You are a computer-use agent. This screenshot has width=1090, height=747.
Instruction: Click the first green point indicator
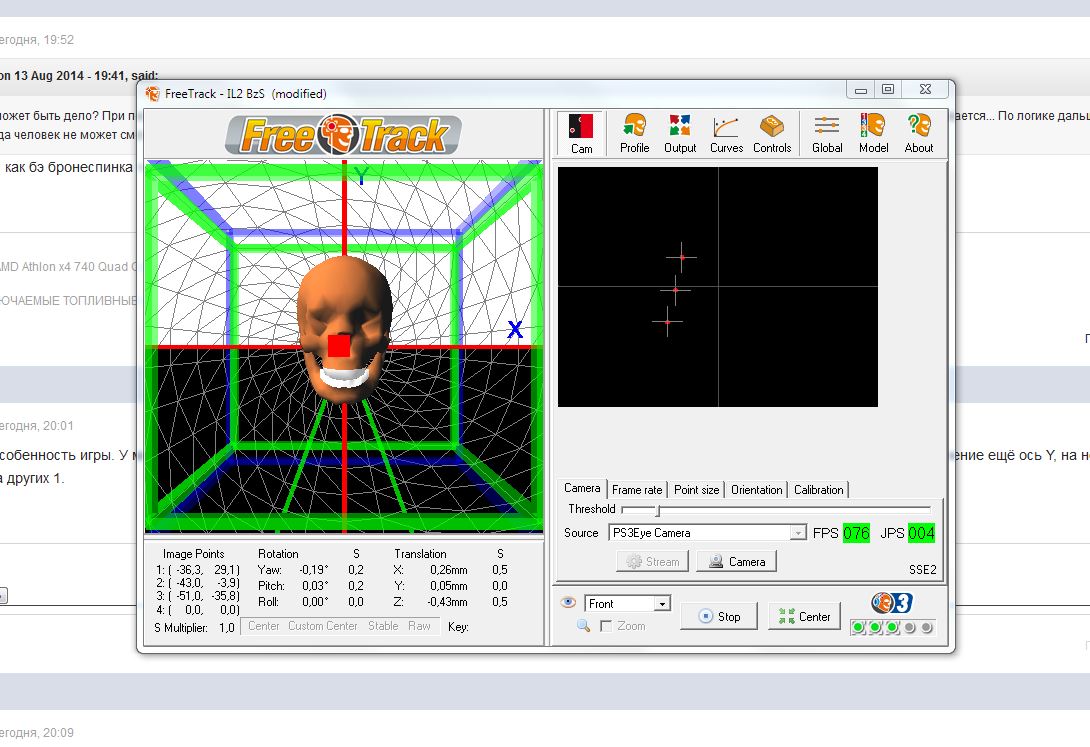(x=858, y=627)
